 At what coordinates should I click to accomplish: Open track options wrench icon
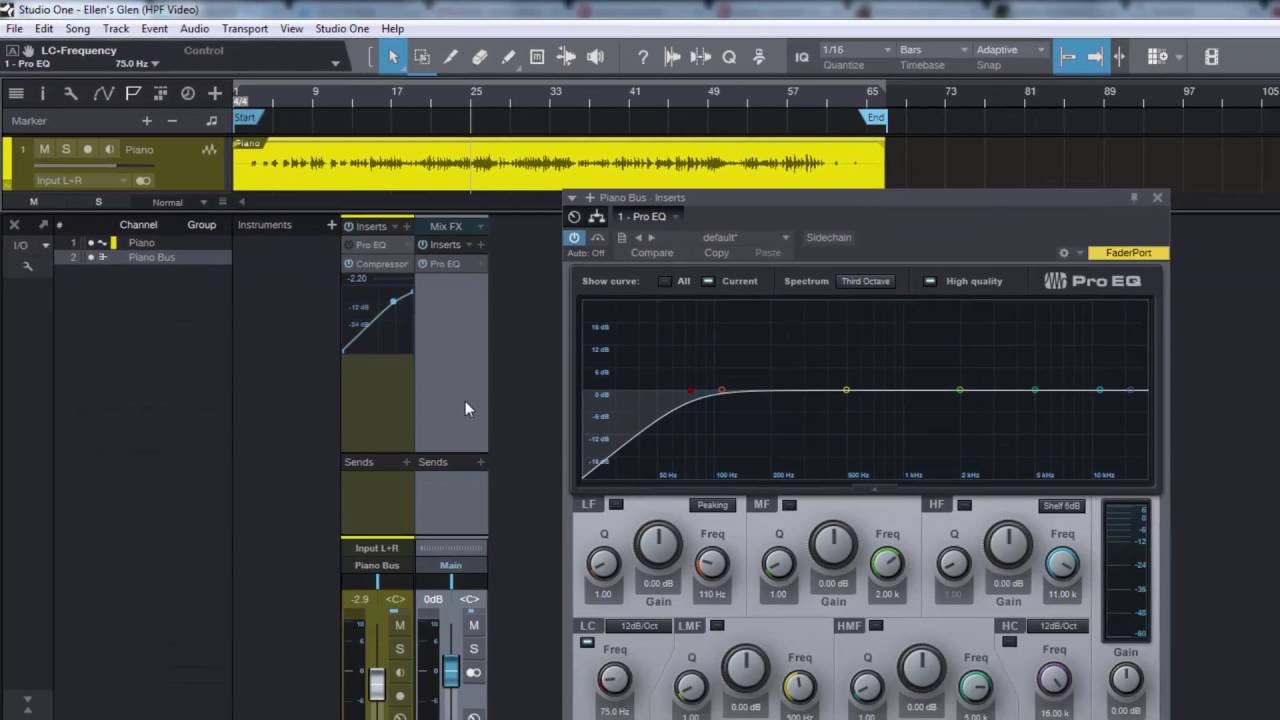(71, 93)
